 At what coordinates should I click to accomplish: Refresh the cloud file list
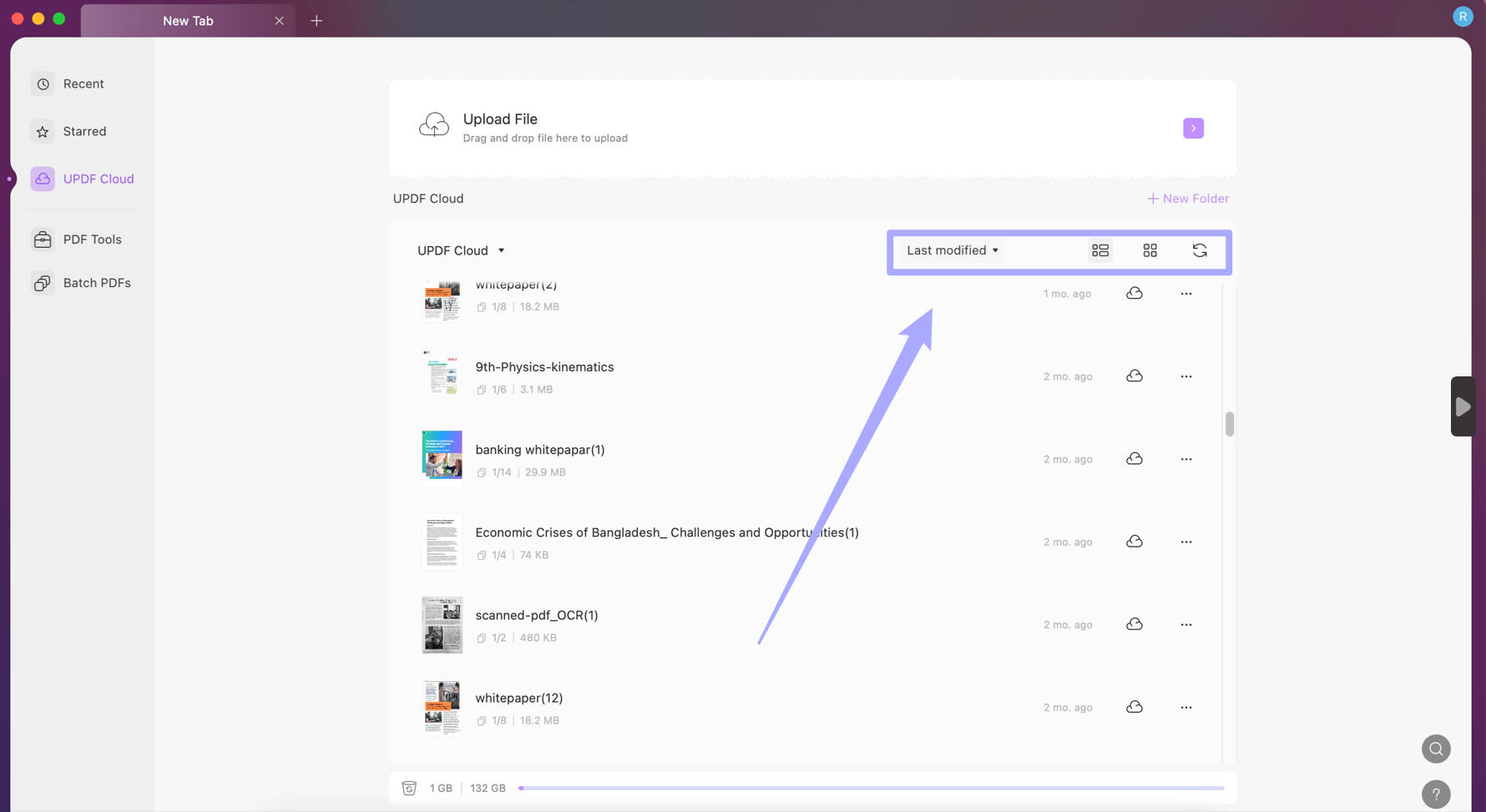coord(1200,250)
